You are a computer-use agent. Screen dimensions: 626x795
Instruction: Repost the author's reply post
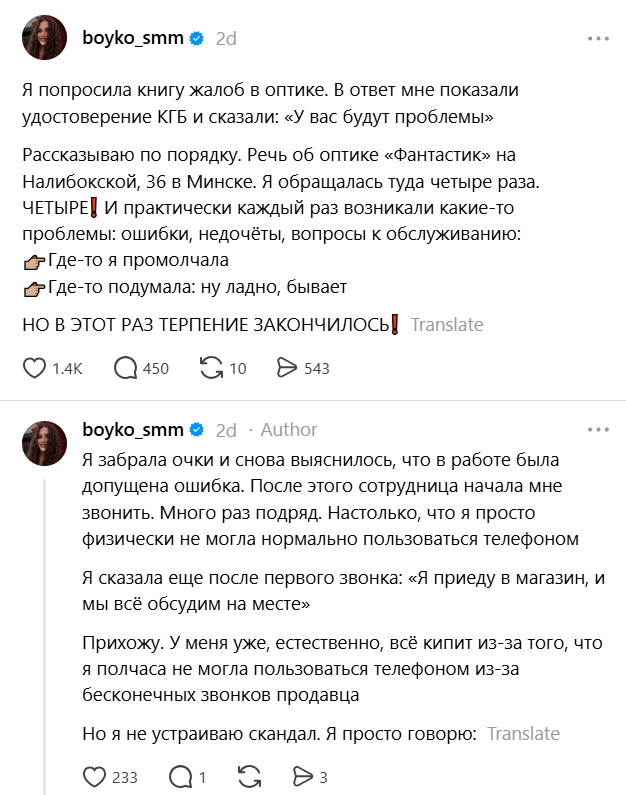click(249, 777)
